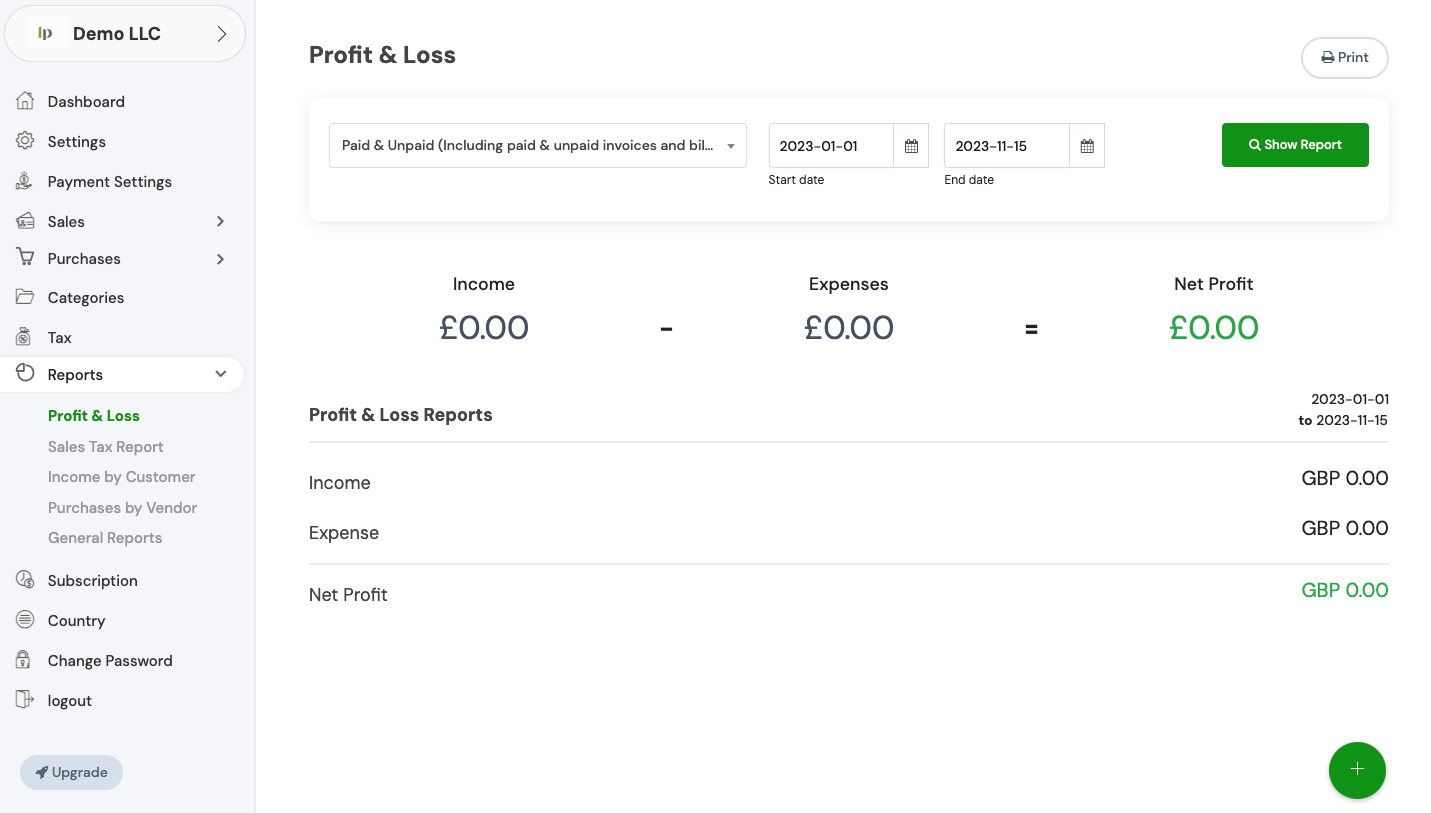Click the Purchases cart icon
The height and width of the screenshot is (813, 1431).
click(x=25, y=258)
